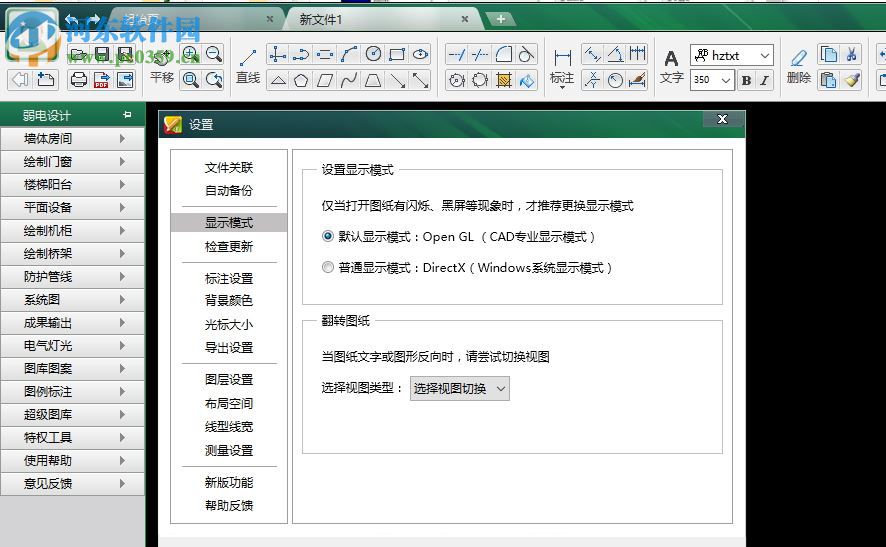Viewport: 886px width, 547px height.
Task: Select the arc drawing tool
Action: (x=349, y=54)
